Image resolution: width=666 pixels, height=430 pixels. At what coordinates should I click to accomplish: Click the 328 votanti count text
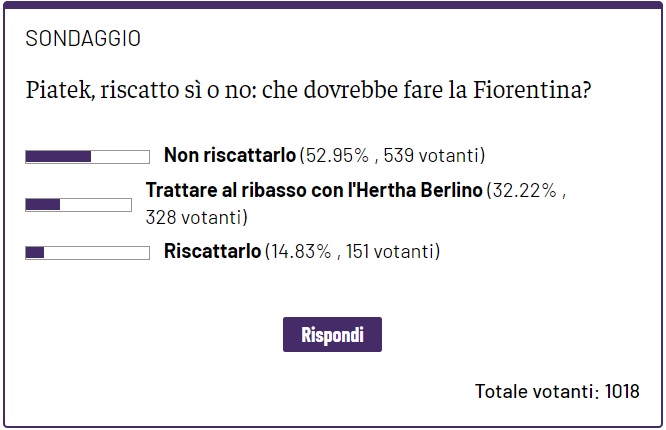[195, 218]
